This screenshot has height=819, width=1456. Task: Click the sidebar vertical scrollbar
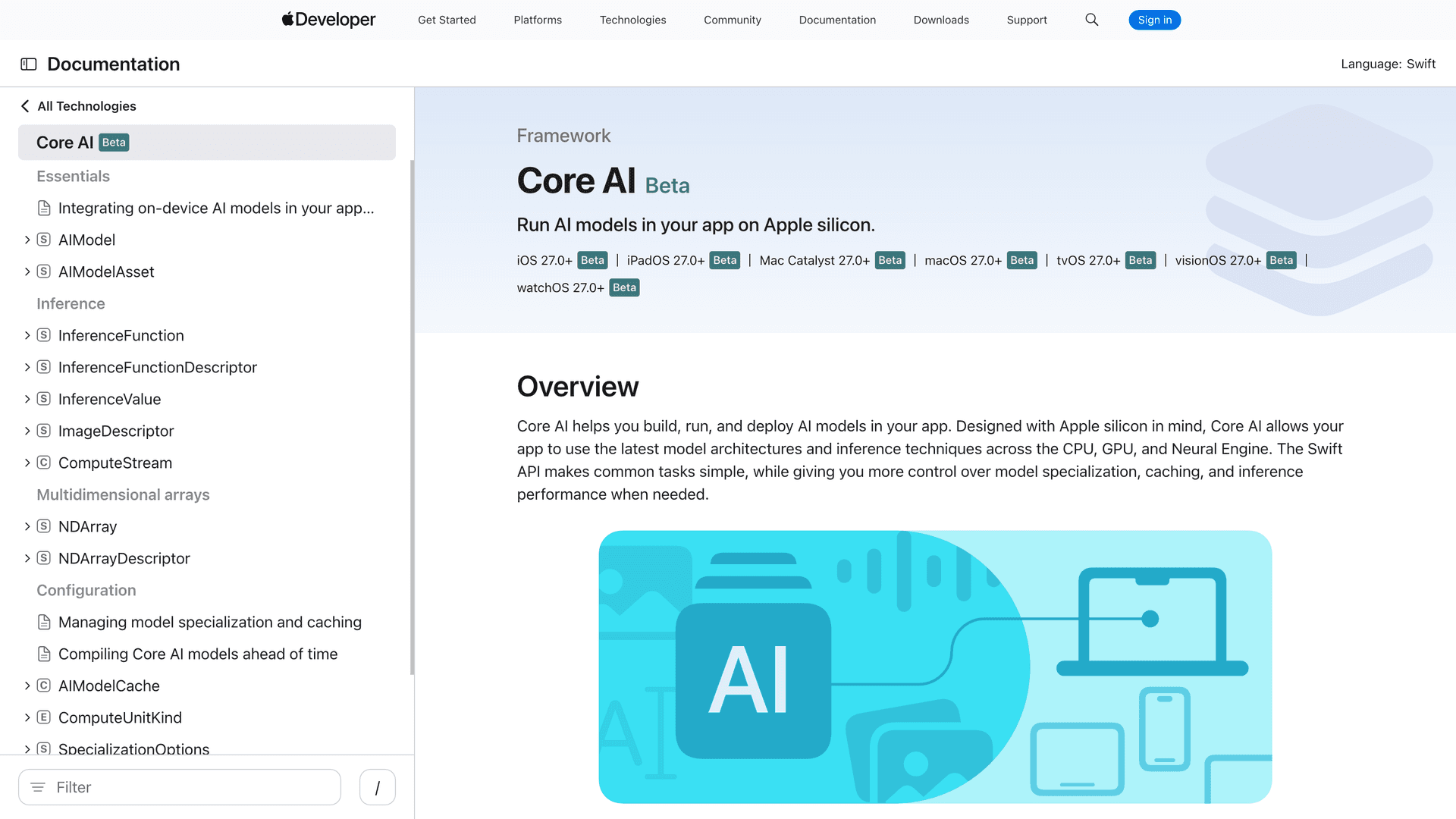pyautogui.click(x=412, y=417)
